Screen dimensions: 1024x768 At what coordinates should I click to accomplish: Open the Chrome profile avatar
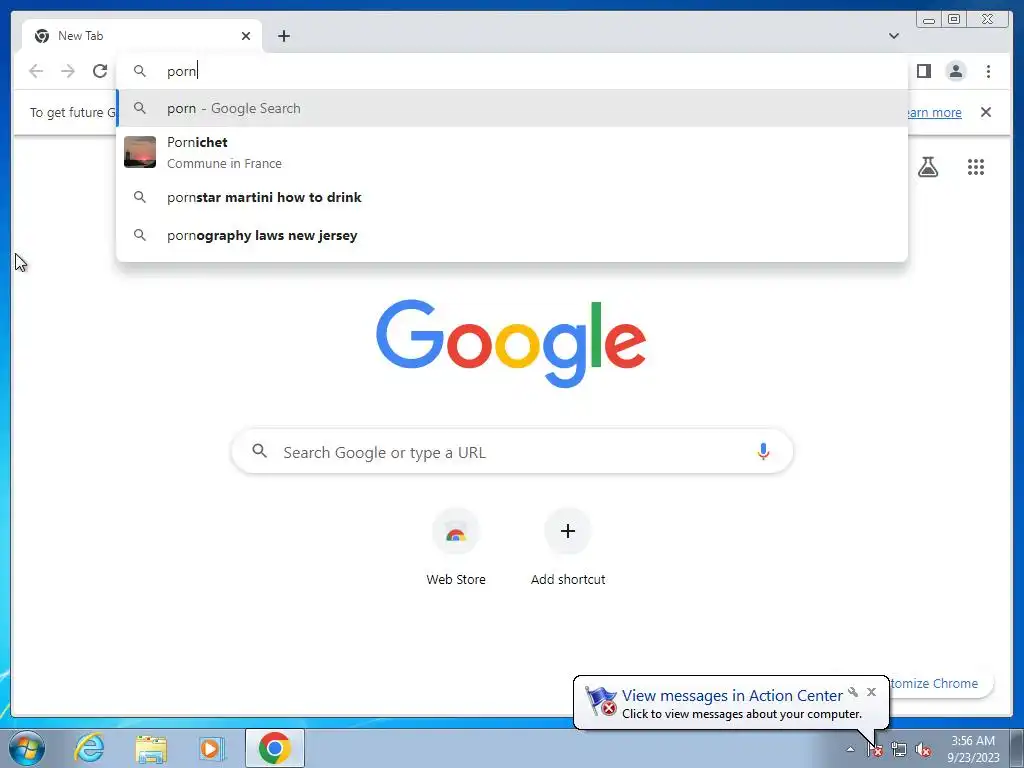(x=955, y=71)
